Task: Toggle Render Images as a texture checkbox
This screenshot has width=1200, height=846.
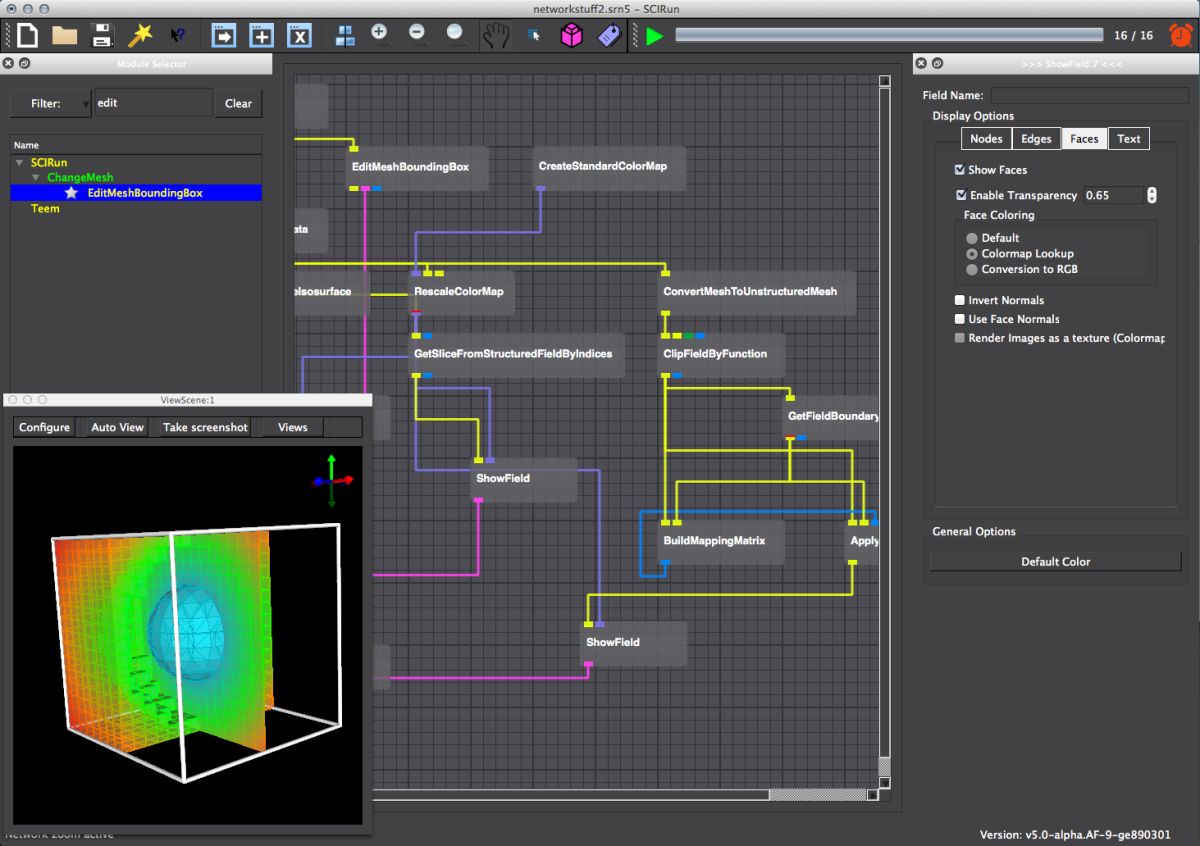Action: pyautogui.click(x=960, y=338)
